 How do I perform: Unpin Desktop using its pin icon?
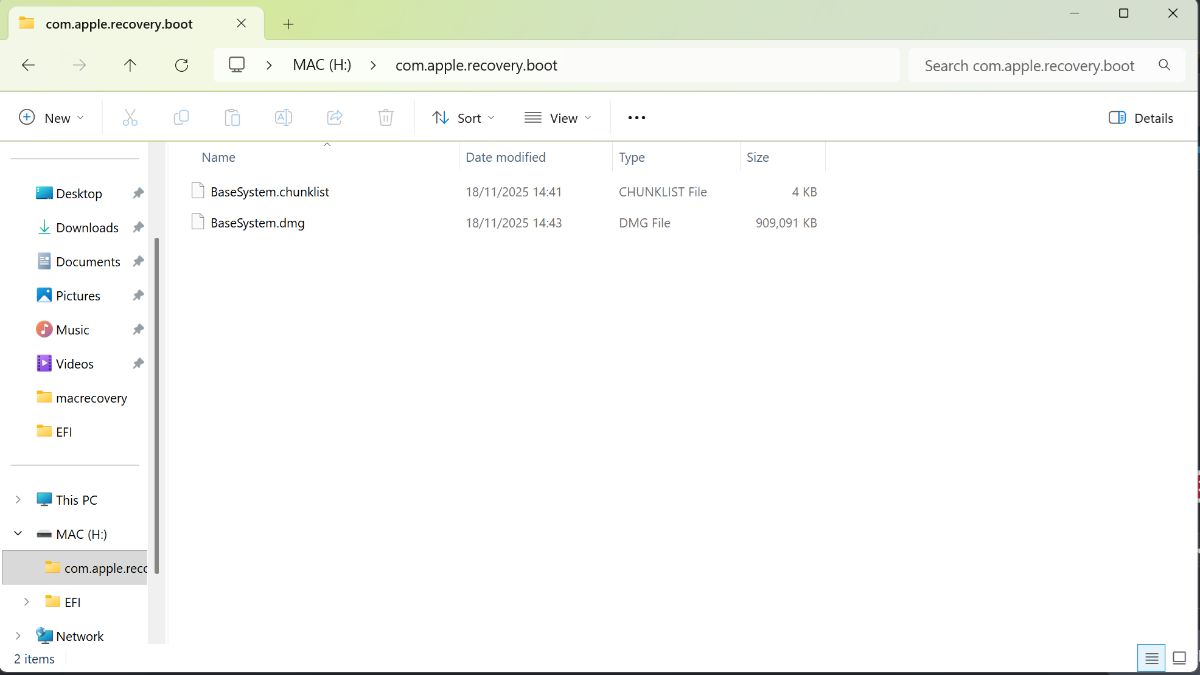coord(138,193)
